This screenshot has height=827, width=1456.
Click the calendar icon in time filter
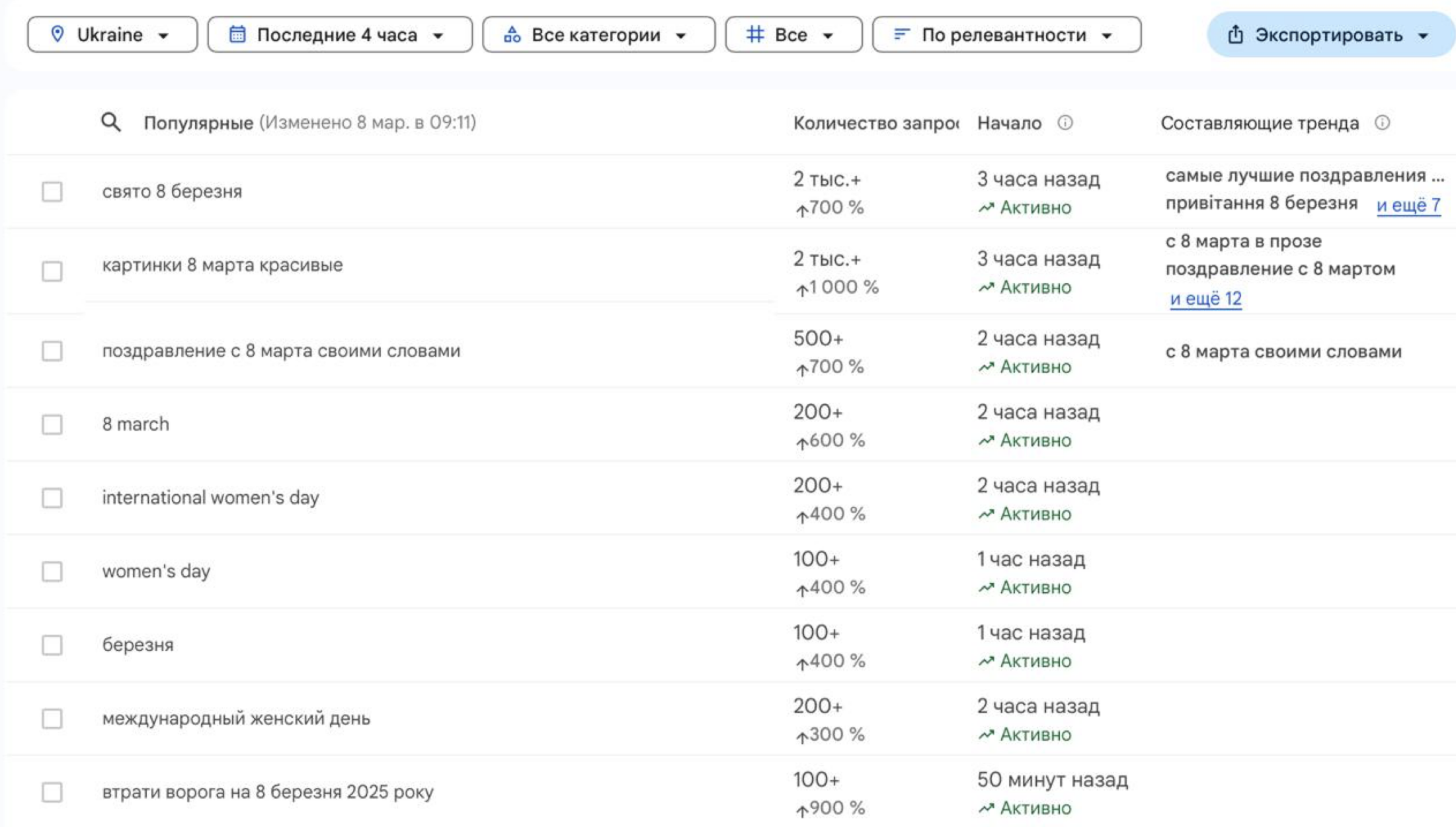237,34
